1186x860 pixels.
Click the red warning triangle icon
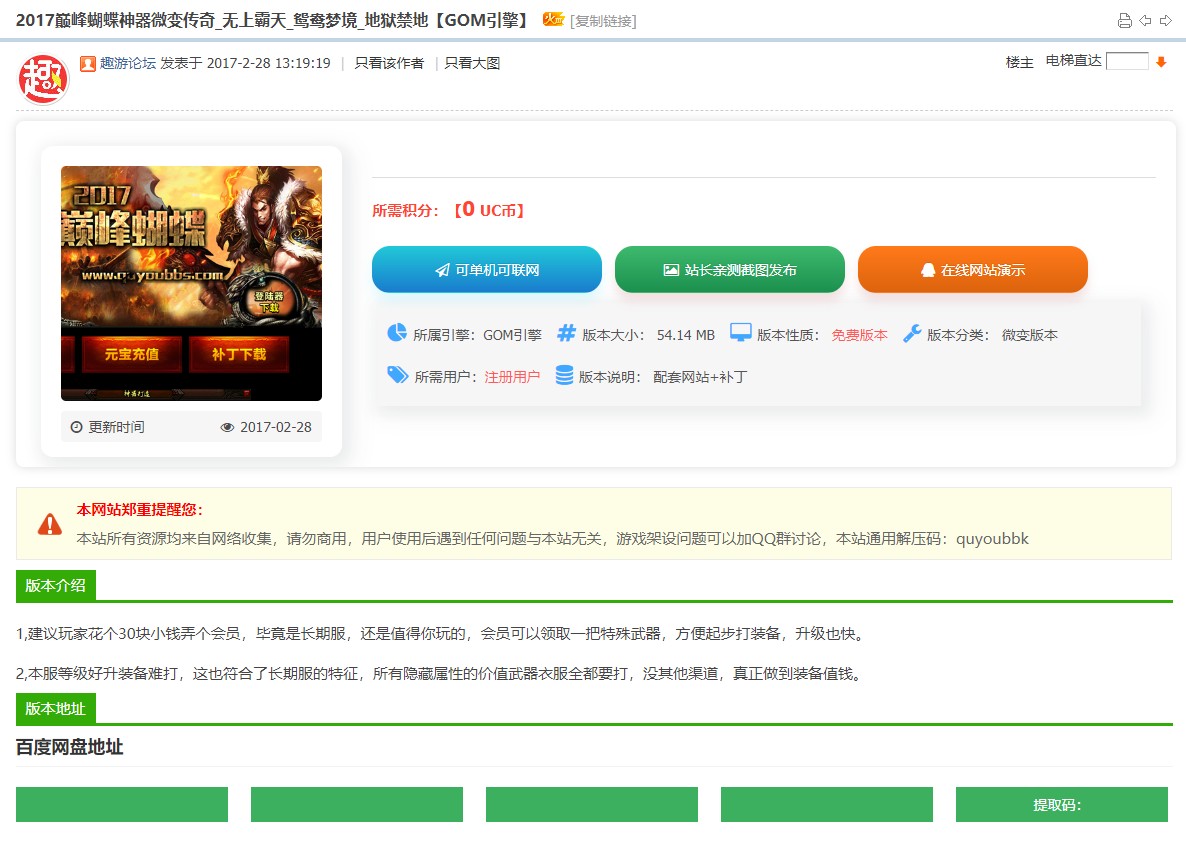point(50,524)
